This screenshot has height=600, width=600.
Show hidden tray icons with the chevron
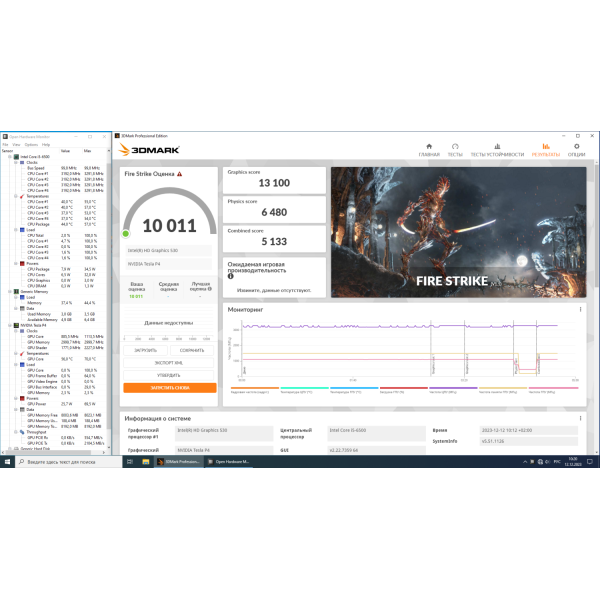pyautogui.click(x=525, y=462)
